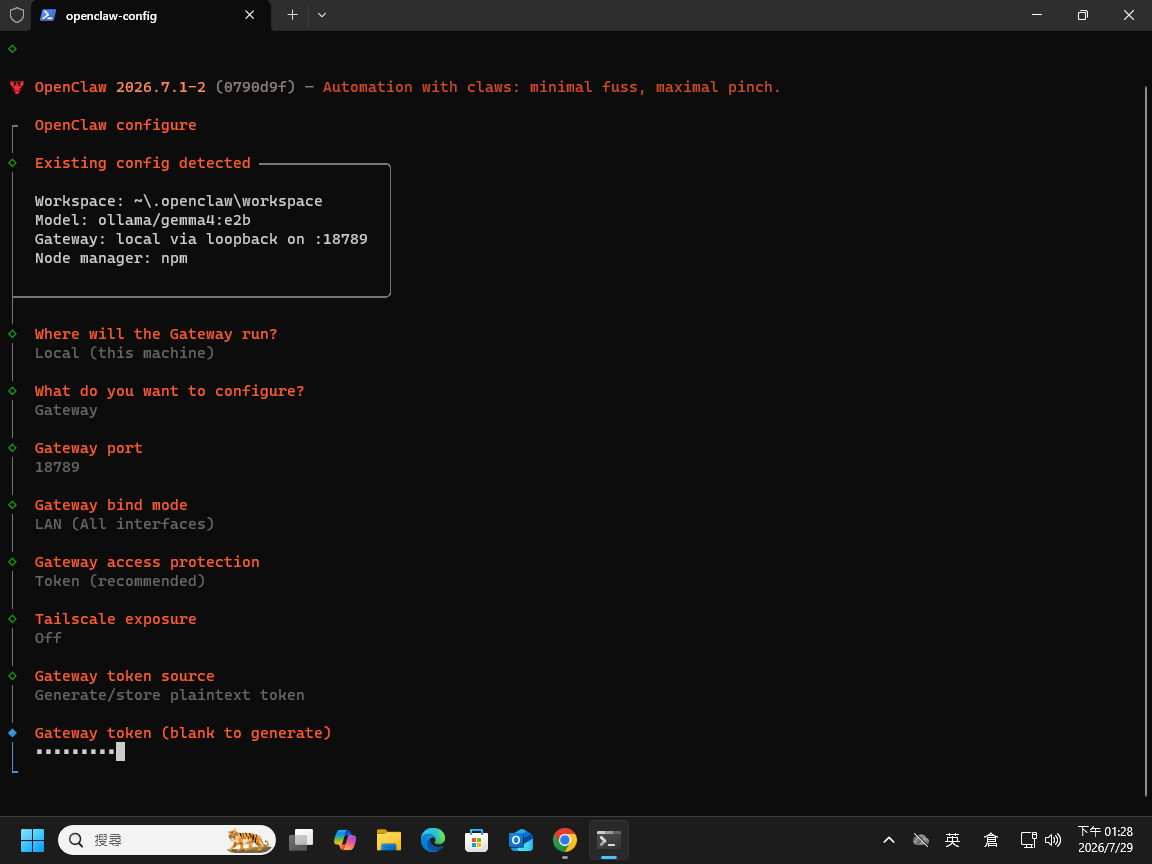Click the shield icon in title bar
The height and width of the screenshot is (864, 1152).
pyautogui.click(x=16, y=15)
